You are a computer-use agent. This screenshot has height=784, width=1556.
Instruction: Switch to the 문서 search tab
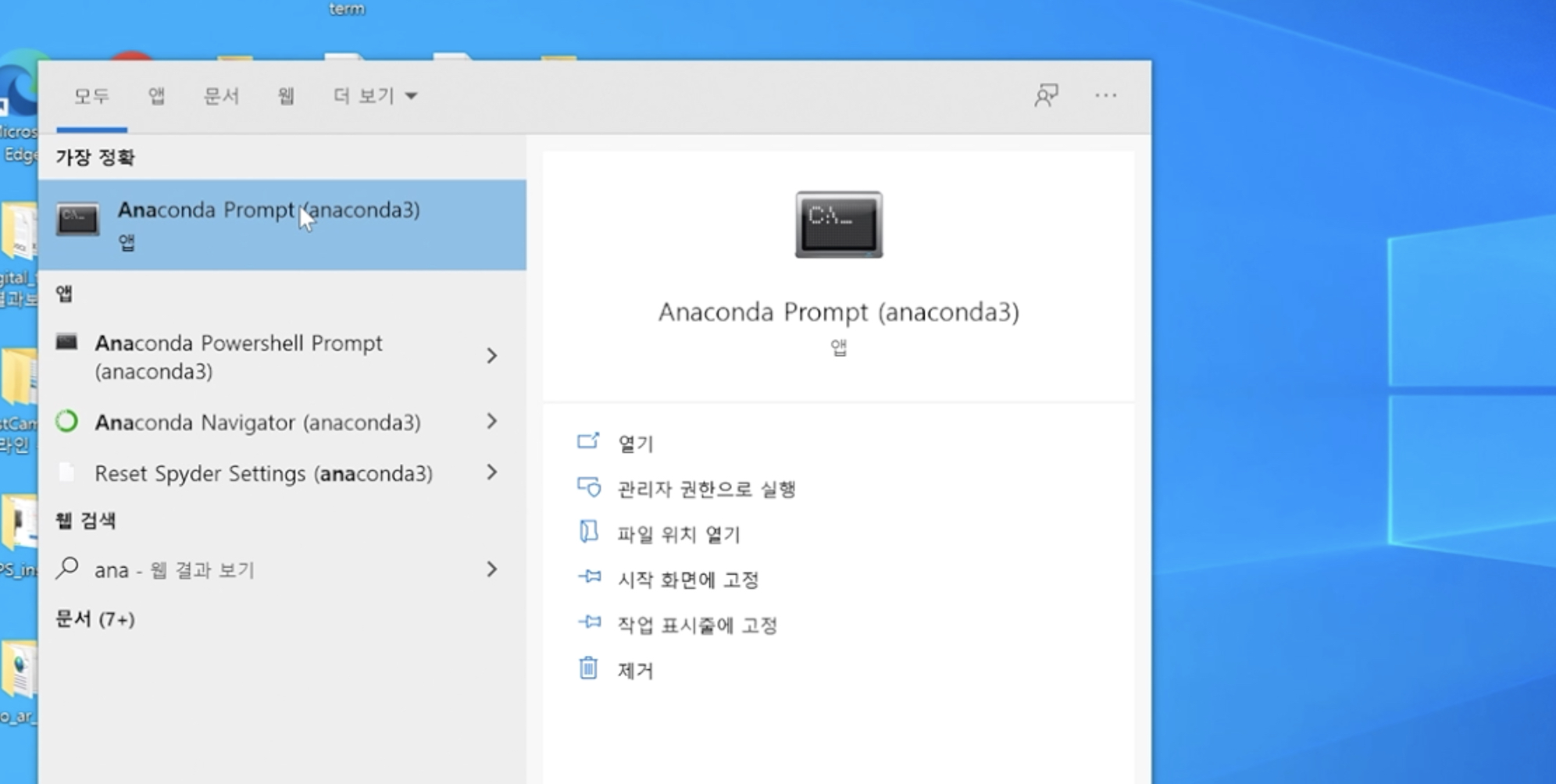click(221, 96)
